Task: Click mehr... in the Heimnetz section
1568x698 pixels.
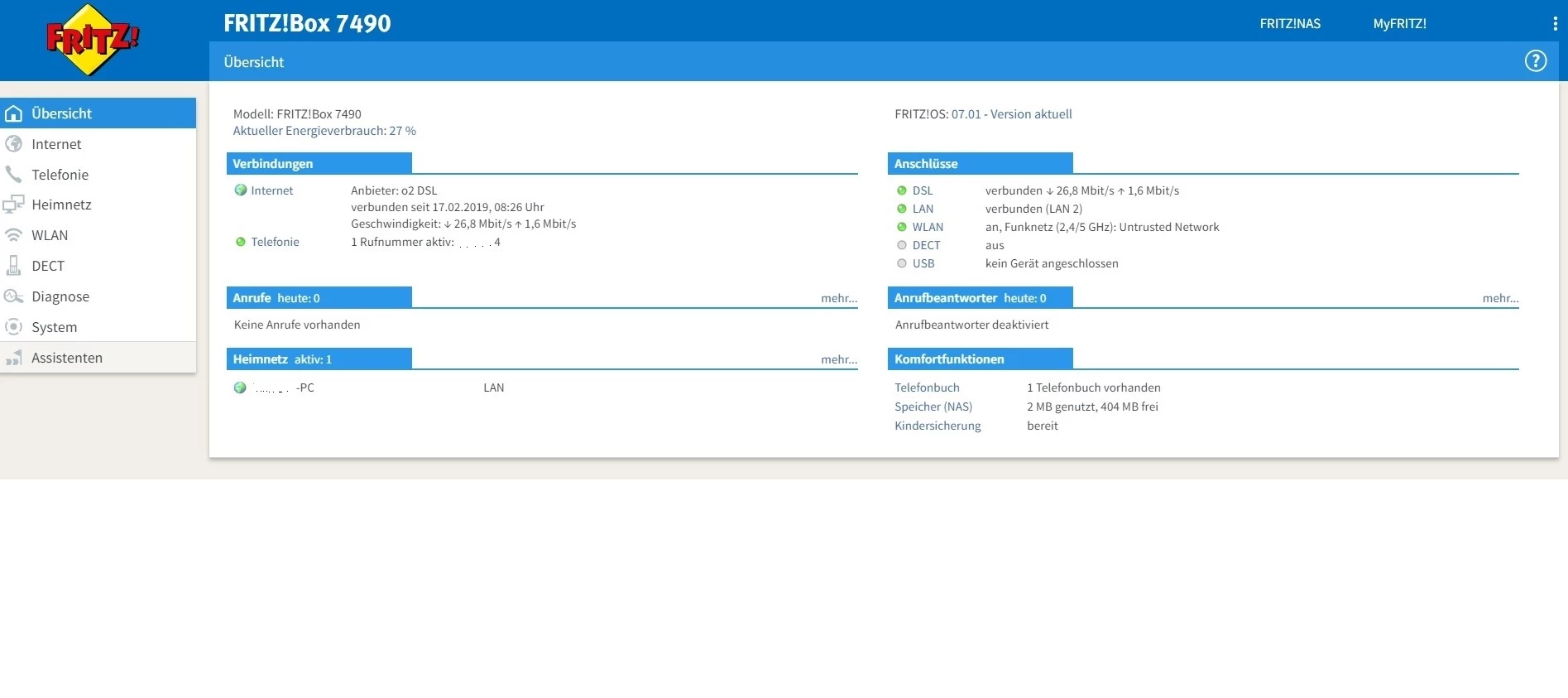Action: pos(839,359)
